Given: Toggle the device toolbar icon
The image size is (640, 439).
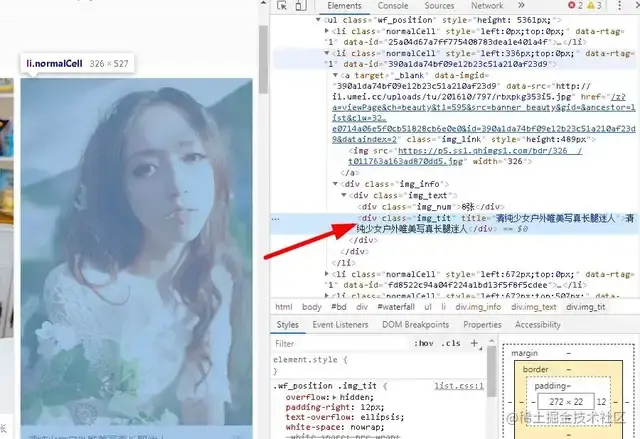Looking at the screenshot, I should (301, 5).
